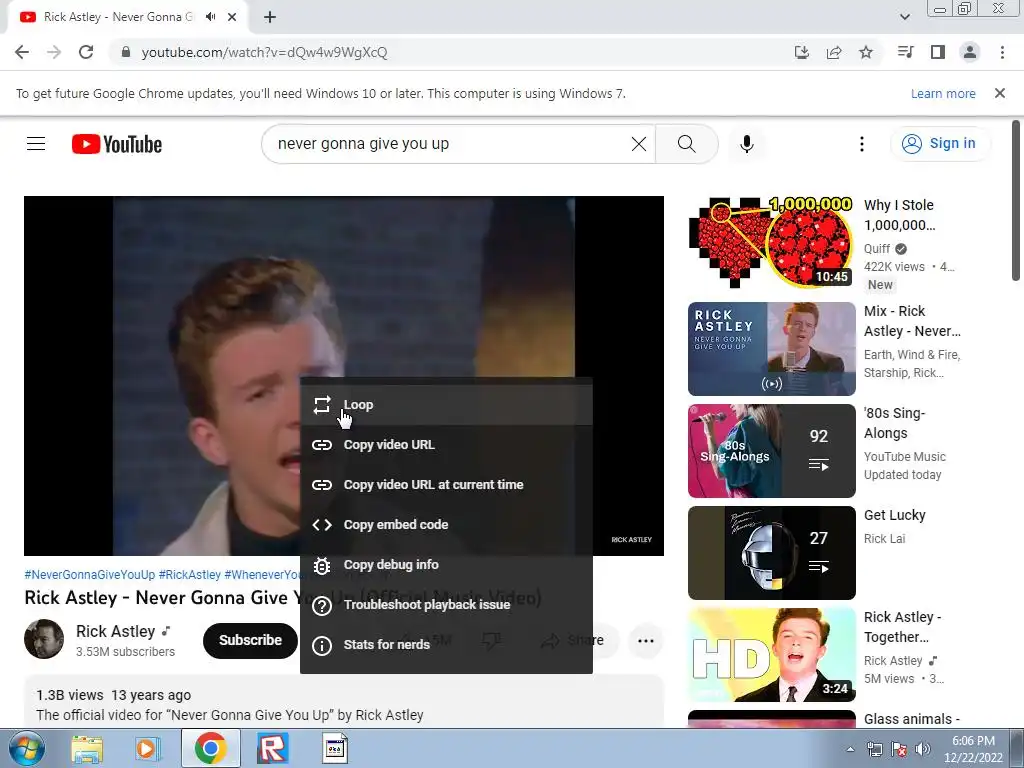This screenshot has height=768, width=1024.
Task: View site info via lock icon
Action: [126, 52]
